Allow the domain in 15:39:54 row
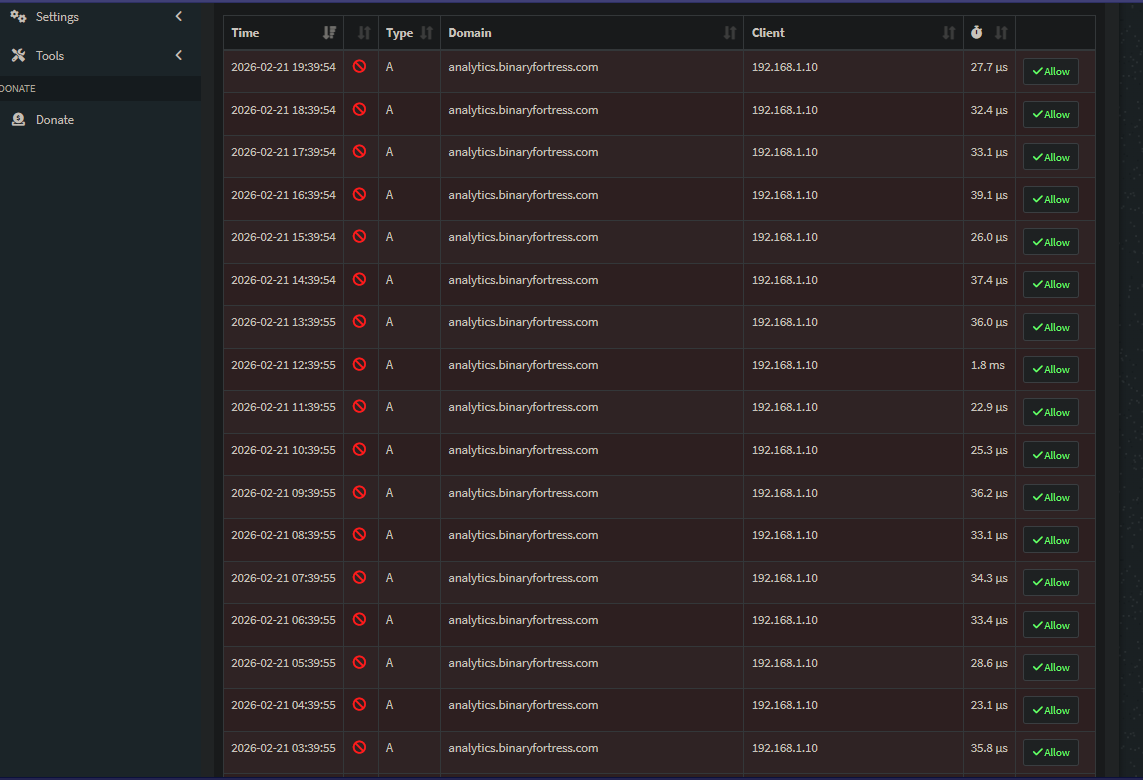Image resolution: width=1143 pixels, height=780 pixels. coord(1050,242)
